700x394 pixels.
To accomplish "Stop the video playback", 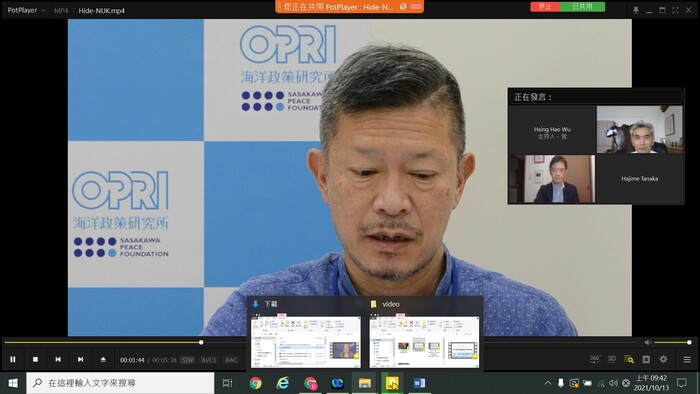I will click(35, 359).
